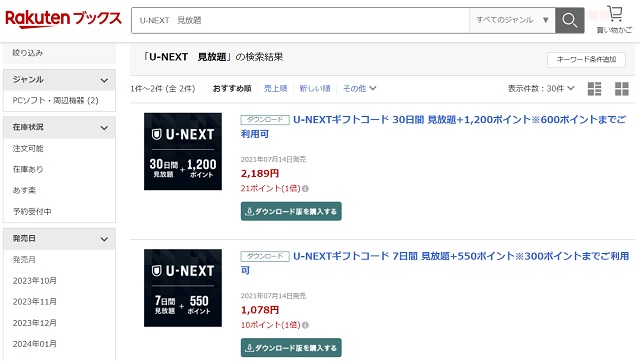
Task: Collapse the 発売日 filter section
Action: [59, 238]
